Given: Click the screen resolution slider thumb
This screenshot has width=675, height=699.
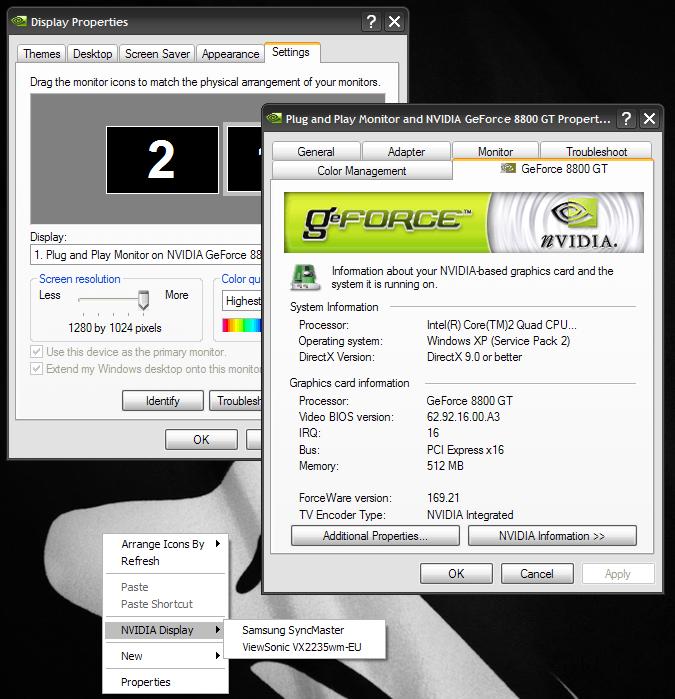Looking at the screenshot, I should 143,299.
